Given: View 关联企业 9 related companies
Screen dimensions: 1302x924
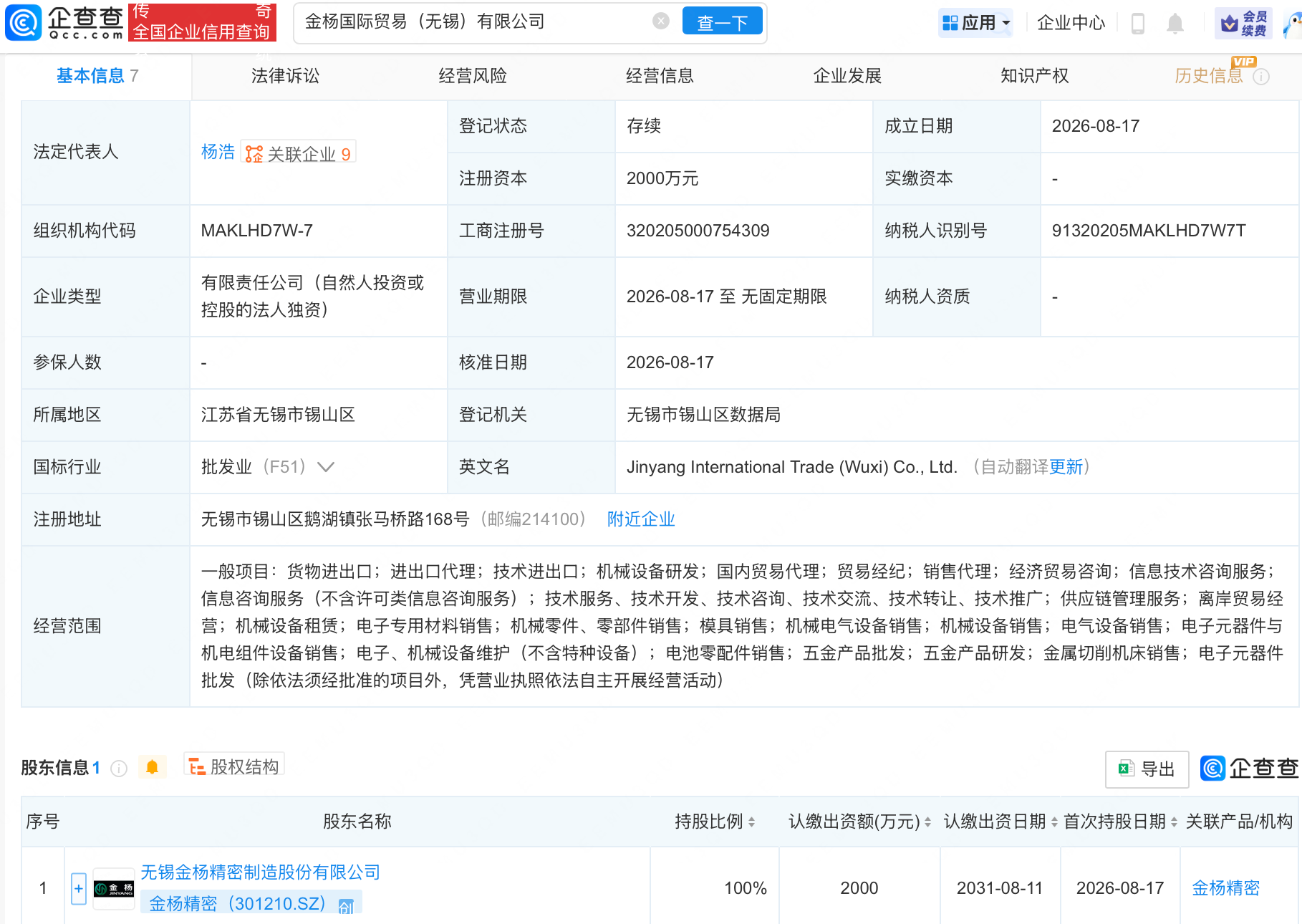Looking at the screenshot, I should (x=299, y=153).
